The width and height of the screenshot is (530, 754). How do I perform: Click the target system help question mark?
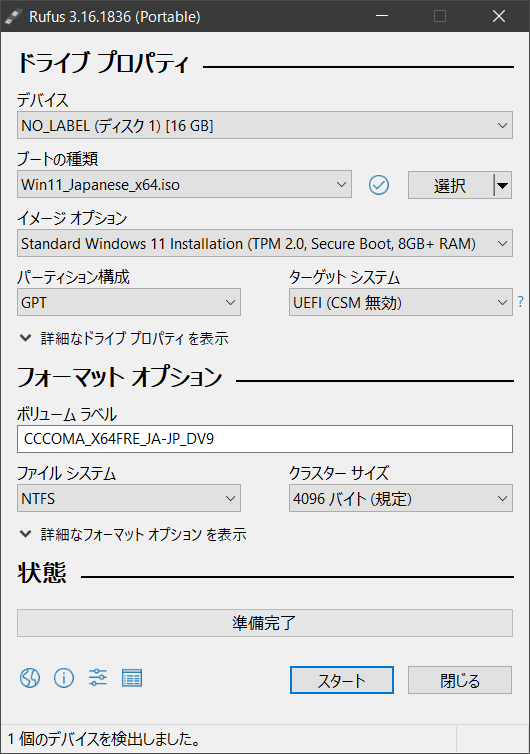click(x=521, y=302)
